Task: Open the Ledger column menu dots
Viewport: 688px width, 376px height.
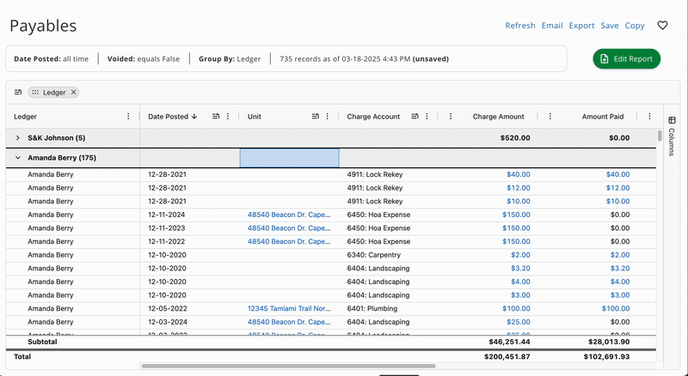Action: click(128, 116)
